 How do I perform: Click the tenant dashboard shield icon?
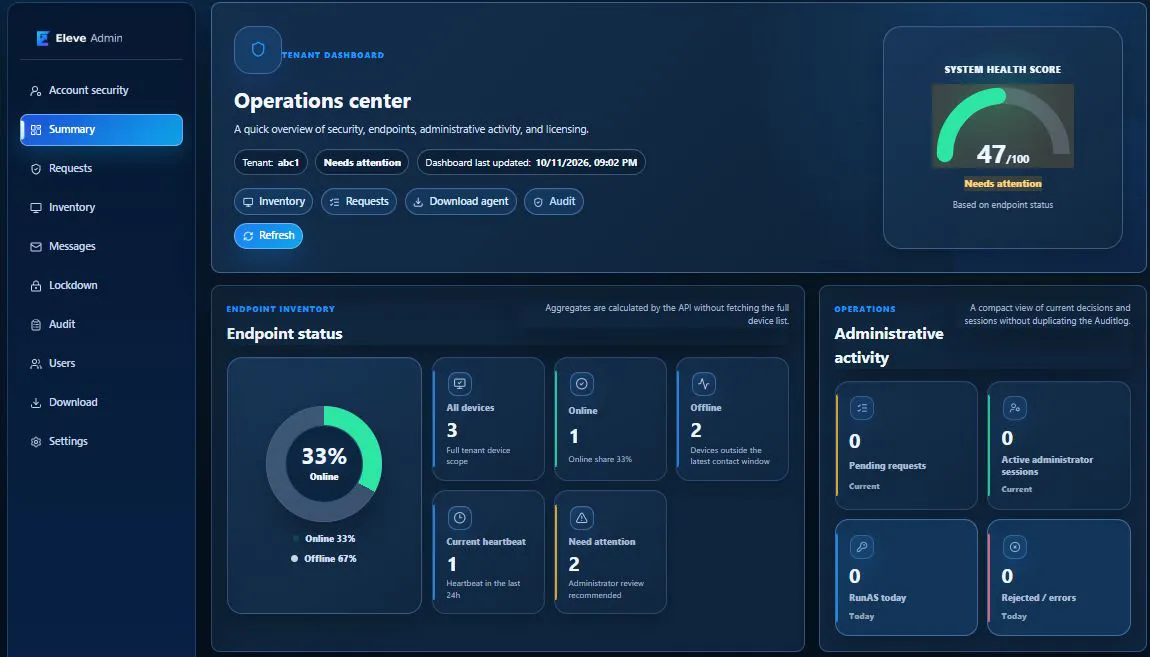257,50
